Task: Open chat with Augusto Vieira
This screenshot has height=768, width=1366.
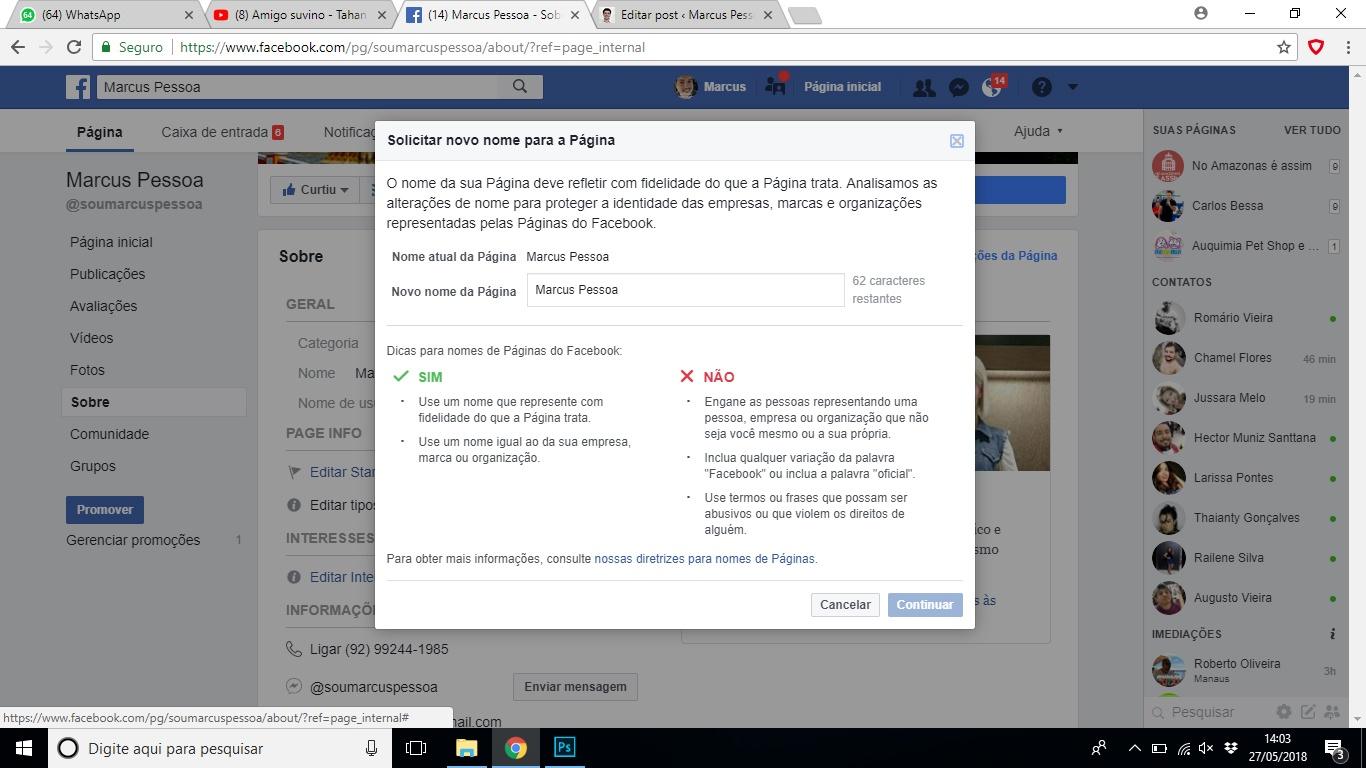Action: click(1246, 598)
